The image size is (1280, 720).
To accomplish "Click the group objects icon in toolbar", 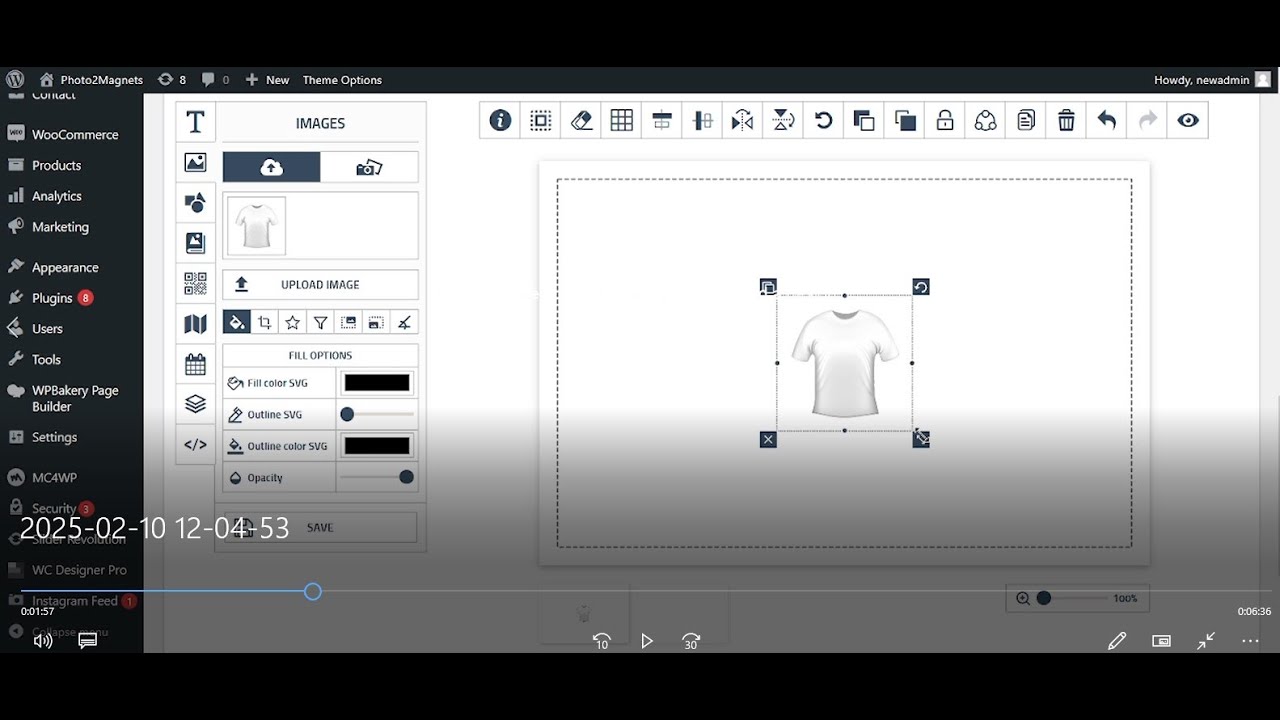I will pos(986,120).
